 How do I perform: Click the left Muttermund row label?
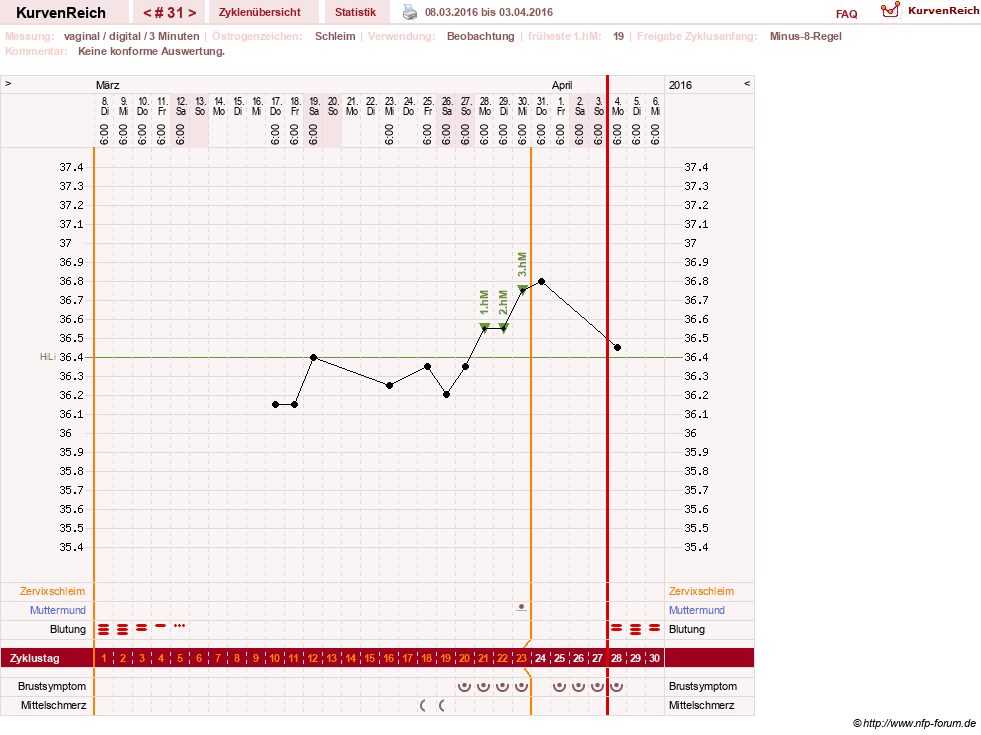[58, 610]
